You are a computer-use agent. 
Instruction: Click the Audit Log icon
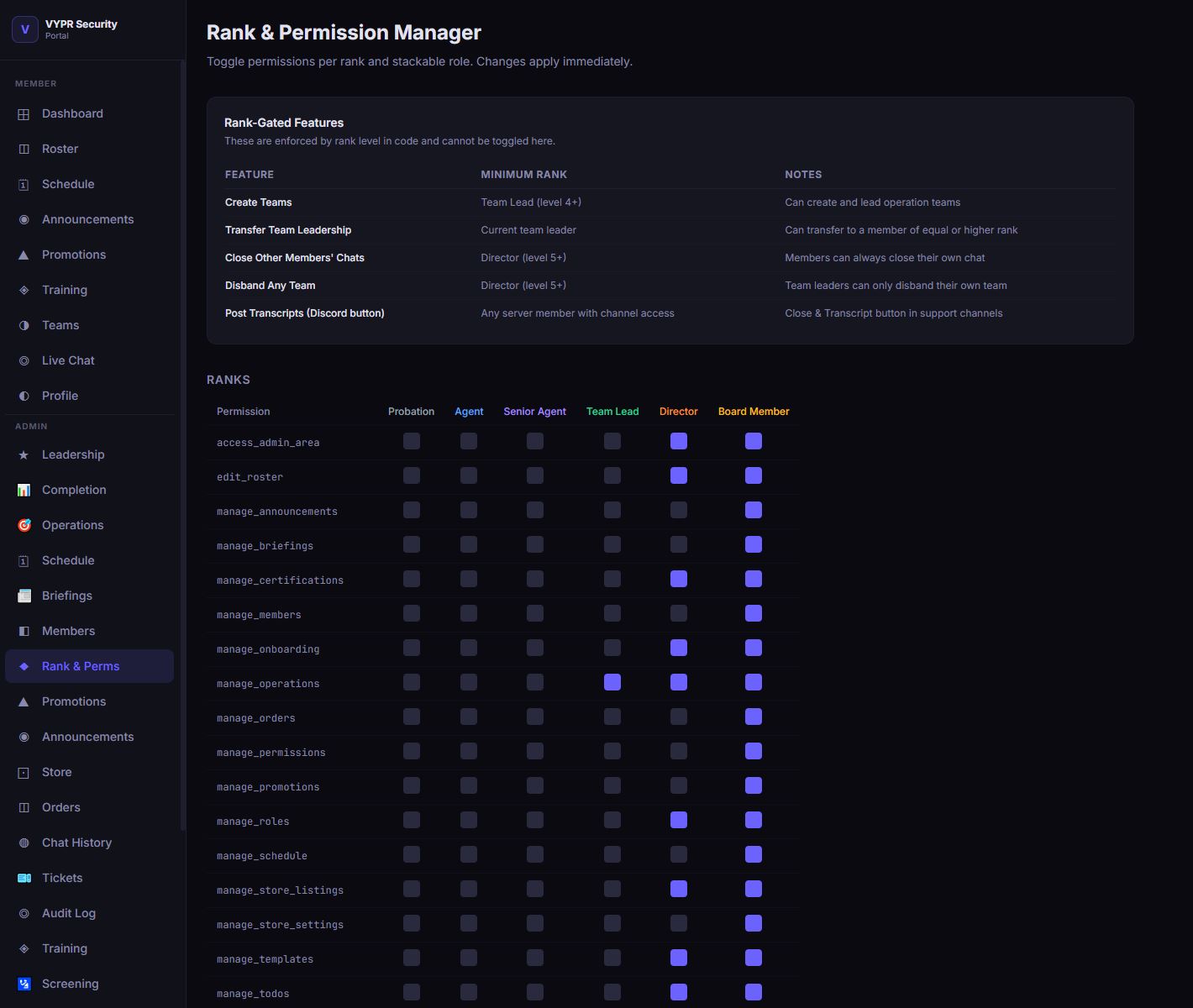tap(24, 914)
